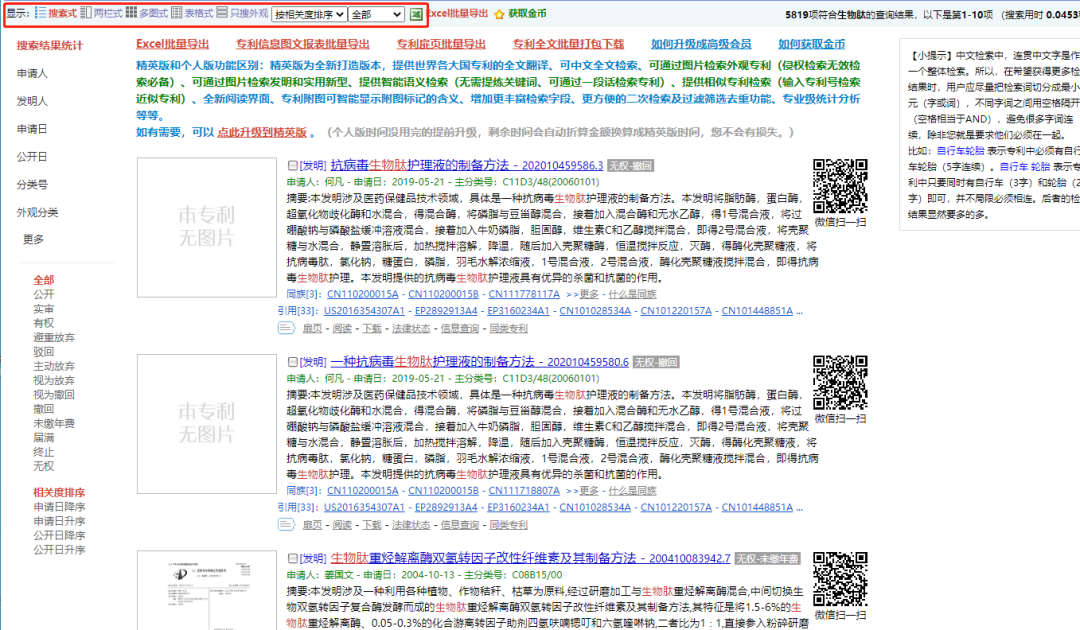Tick checkbox for 生物肽重烃解离酶 patent
Image resolution: width=1080 pixels, height=630 pixels.
pyautogui.click(x=293, y=558)
